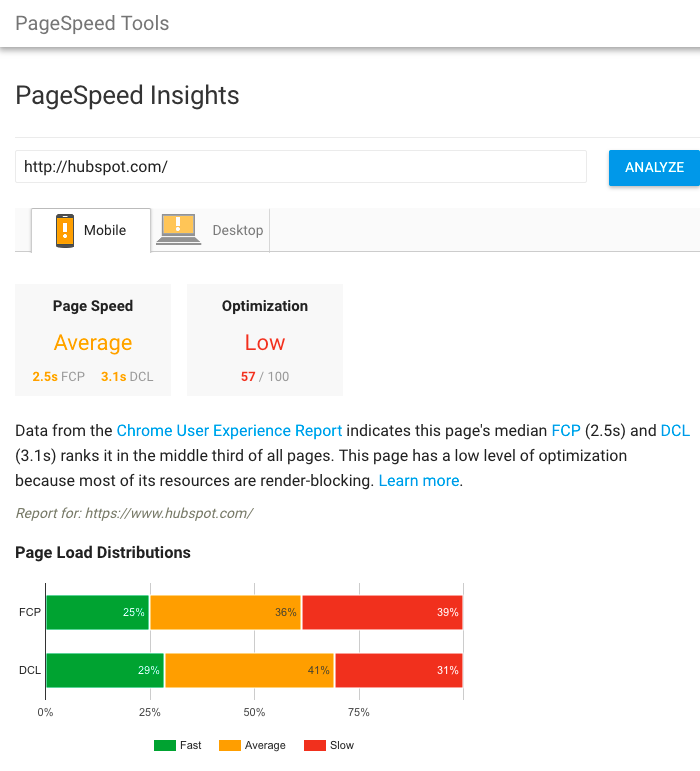
Task: Click the DCL green 29% bar segment
Action: click(105, 670)
